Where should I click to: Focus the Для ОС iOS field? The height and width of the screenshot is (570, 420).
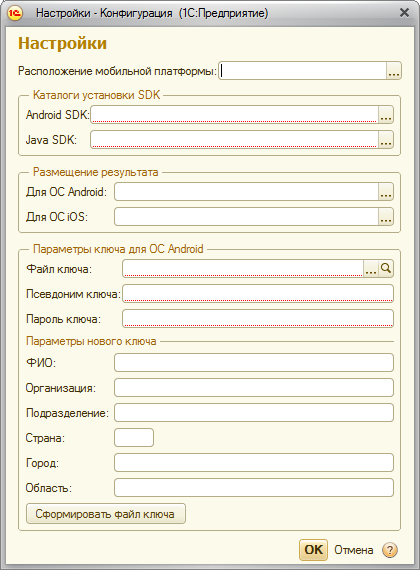(247, 217)
